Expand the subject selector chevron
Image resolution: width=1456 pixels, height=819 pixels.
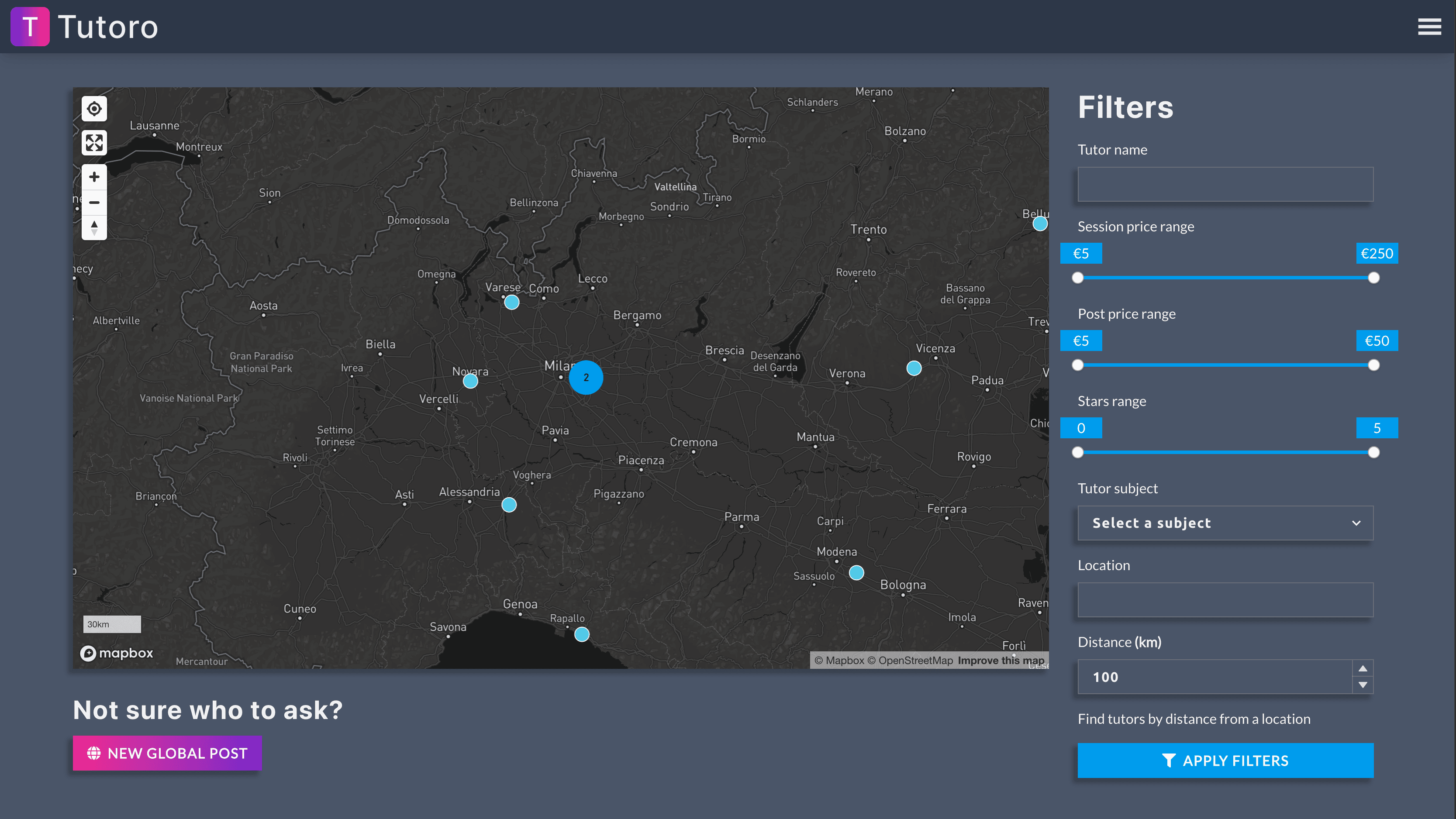coord(1356,522)
